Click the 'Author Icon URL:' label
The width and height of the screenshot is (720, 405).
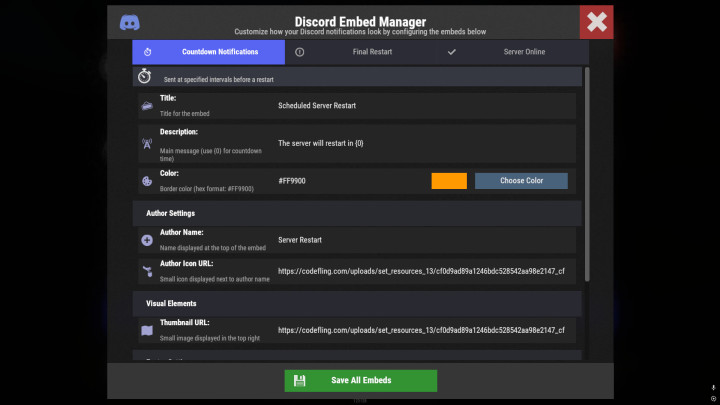click(186, 264)
